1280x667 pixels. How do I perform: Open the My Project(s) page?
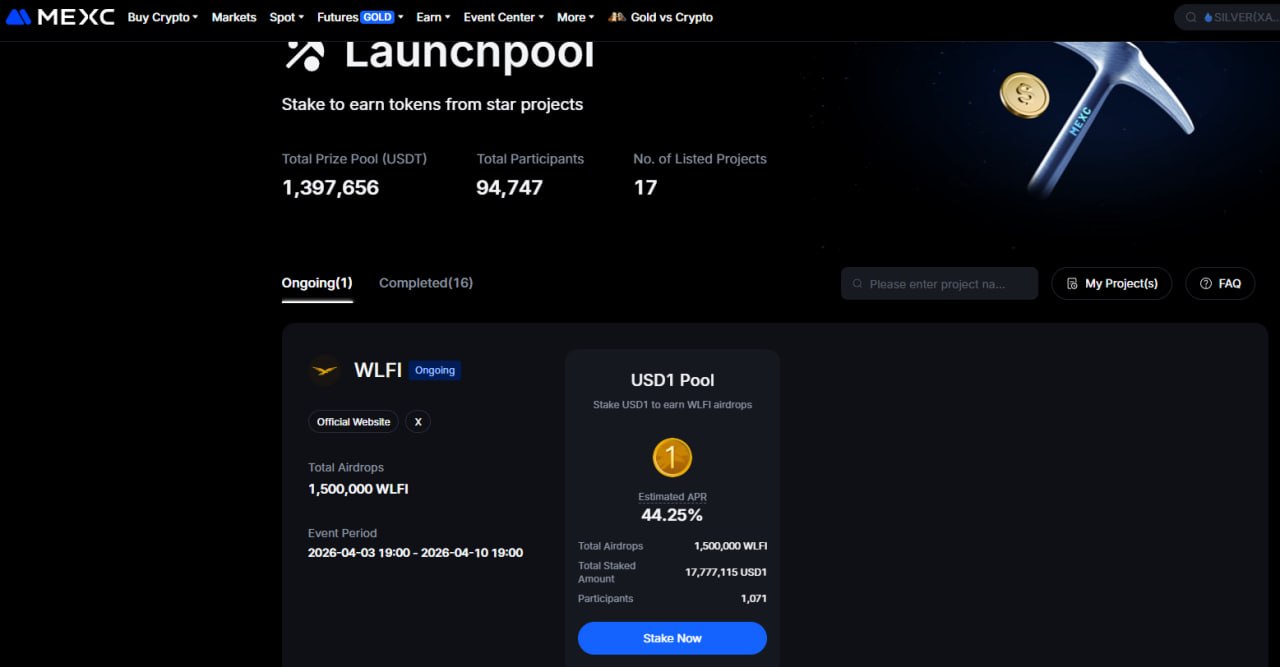tap(1111, 284)
